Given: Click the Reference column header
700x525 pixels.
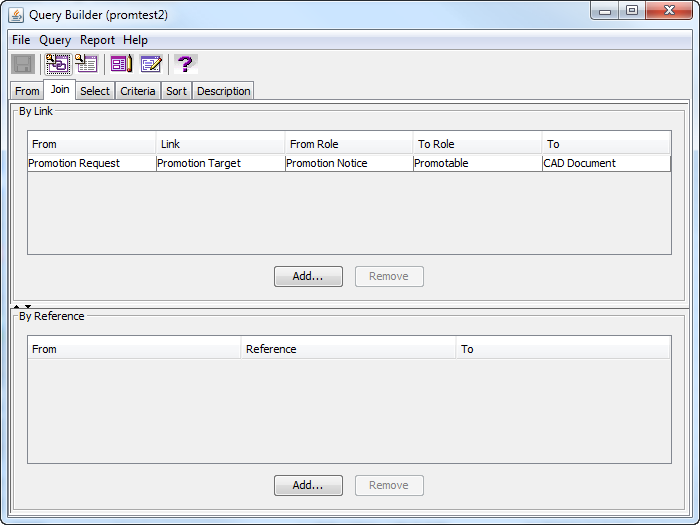Looking at the screenshot, I should point(349,349).
